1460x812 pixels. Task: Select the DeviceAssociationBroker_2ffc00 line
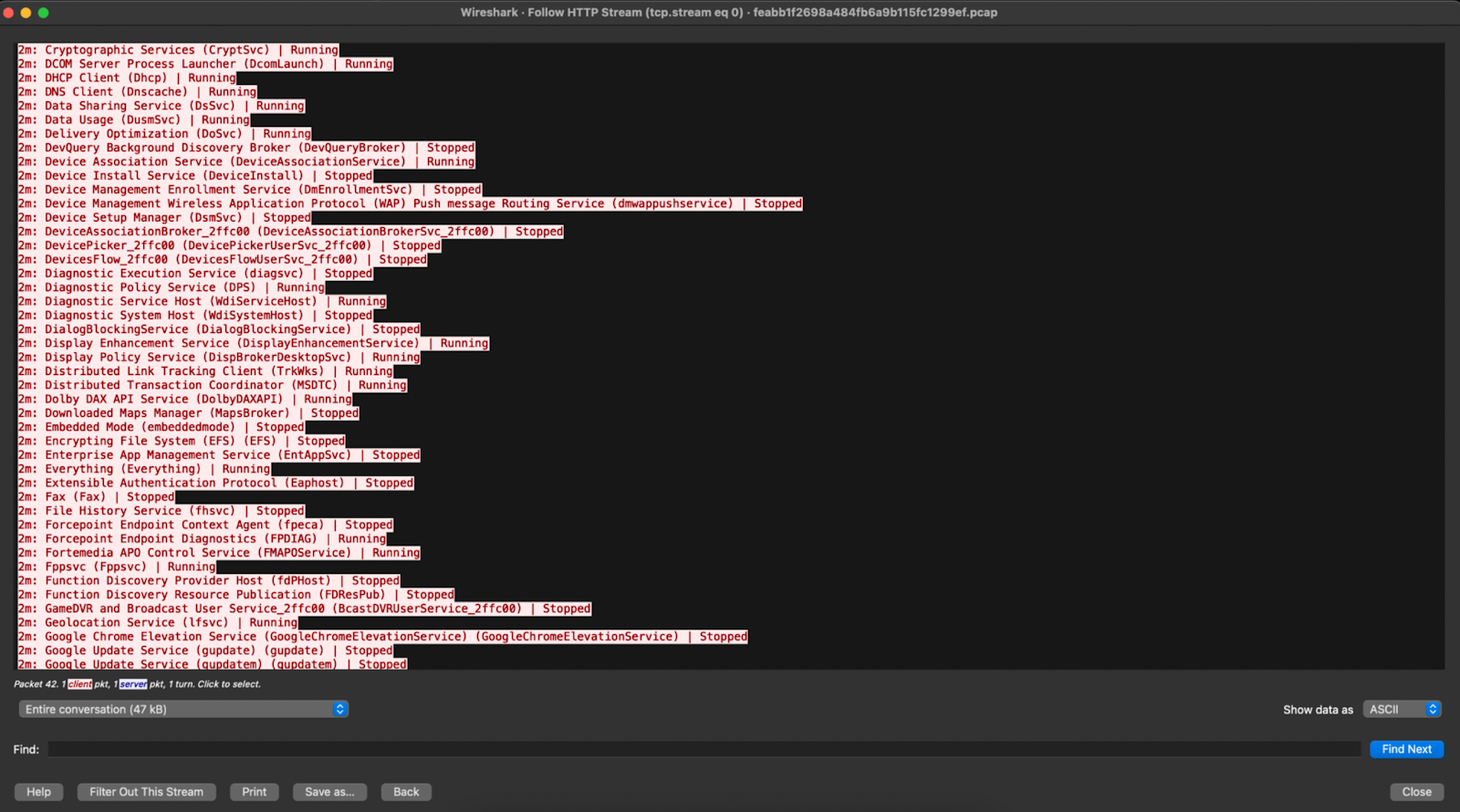291,232
